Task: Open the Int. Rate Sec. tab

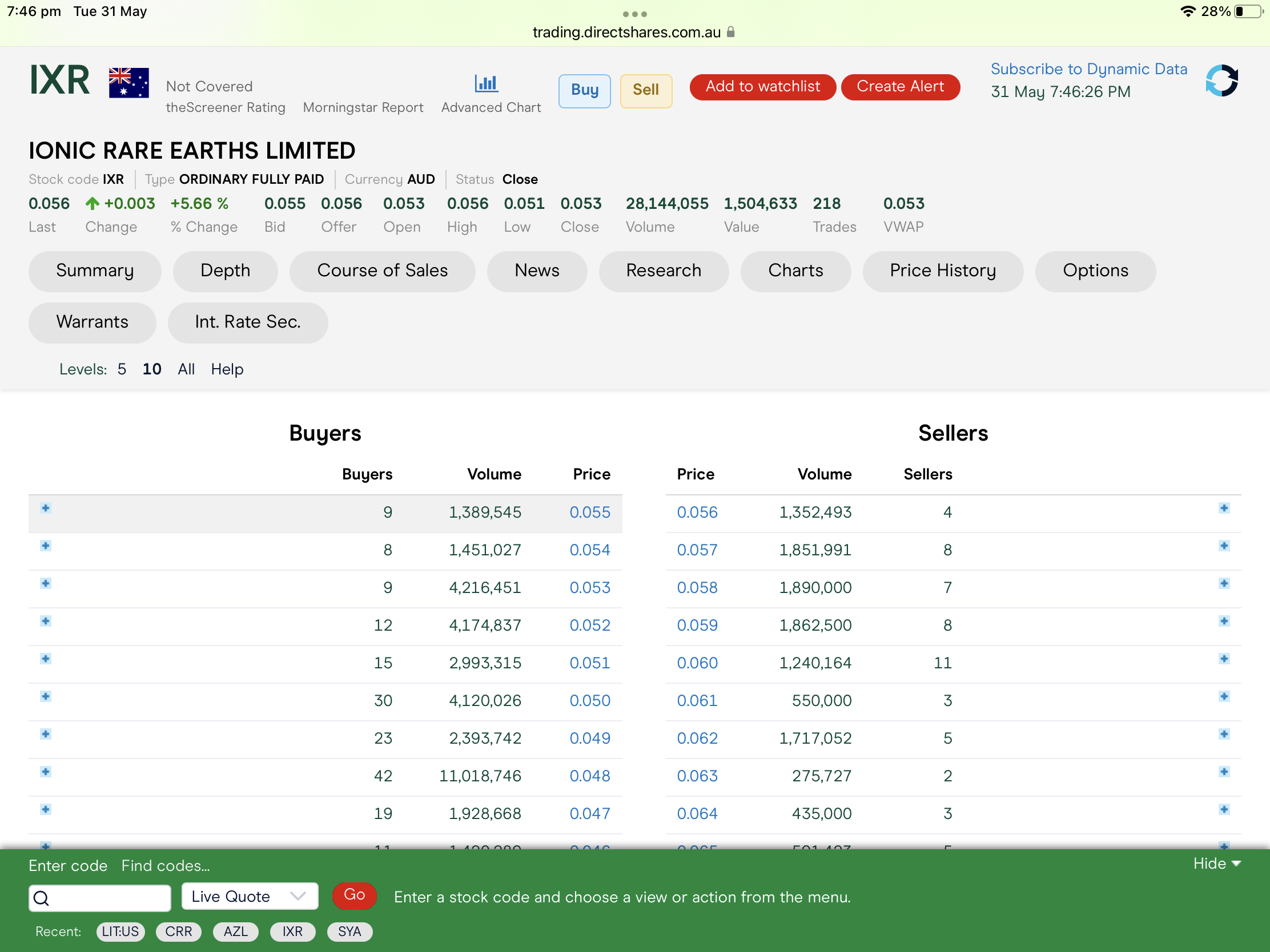Action: 248,322
